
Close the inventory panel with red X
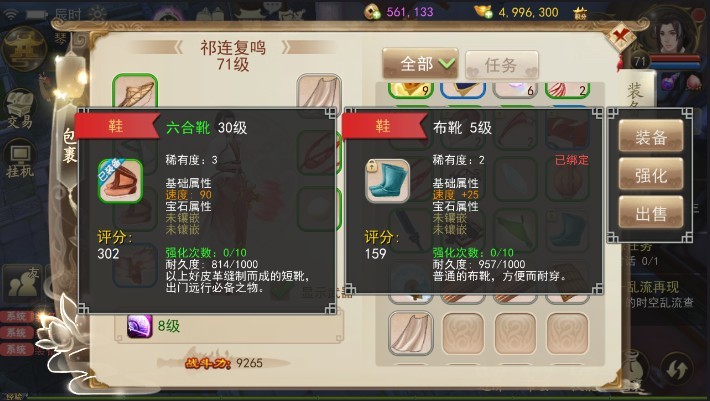620,37
